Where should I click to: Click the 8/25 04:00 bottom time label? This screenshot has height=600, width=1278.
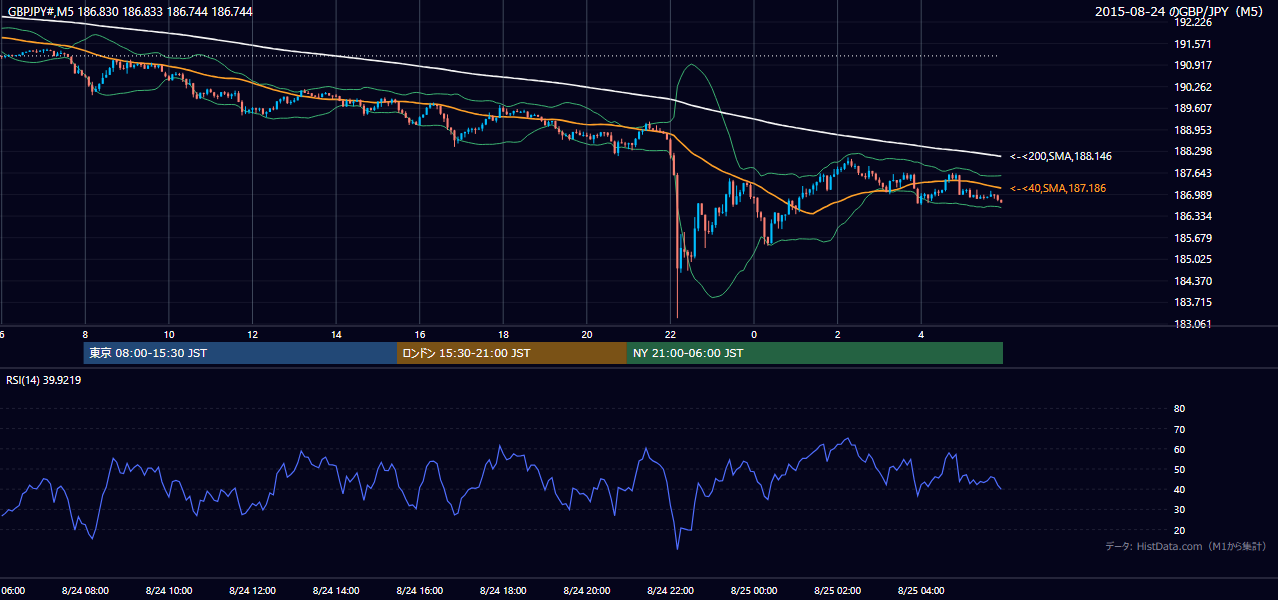pos(921,591)
